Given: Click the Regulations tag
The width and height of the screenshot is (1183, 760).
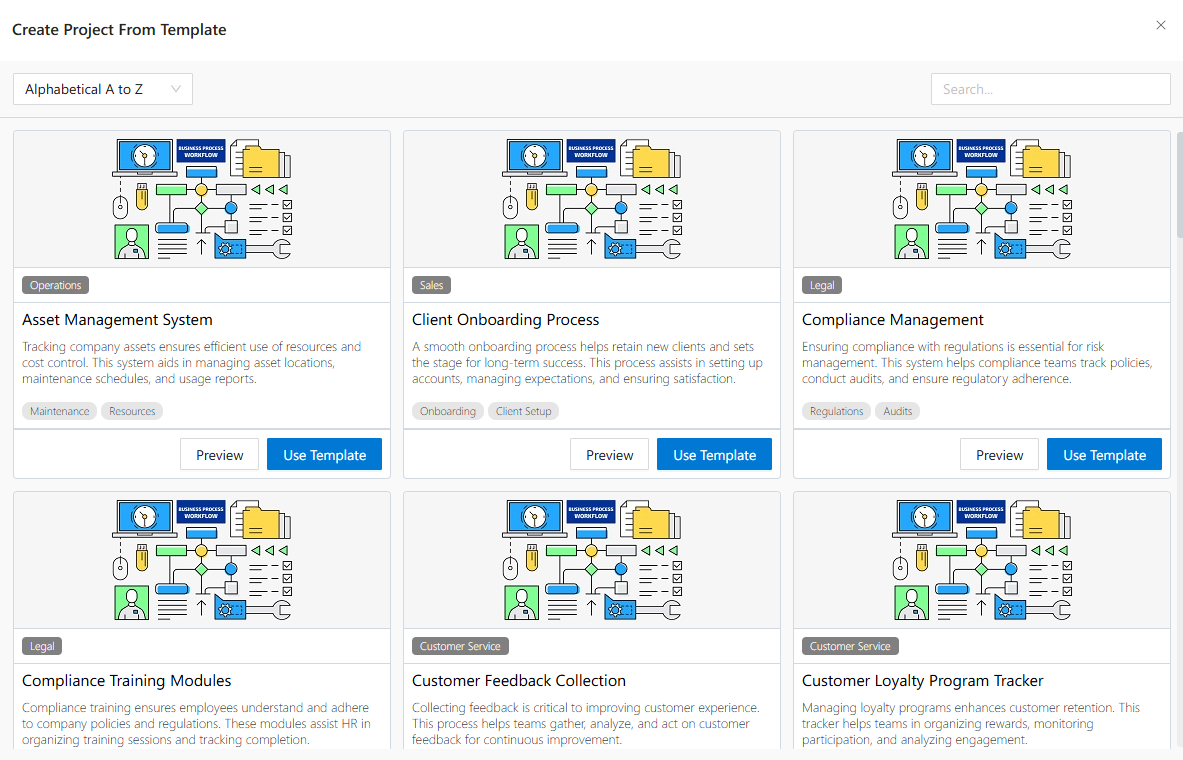Looking at the screenshot, I should (837, 411).
